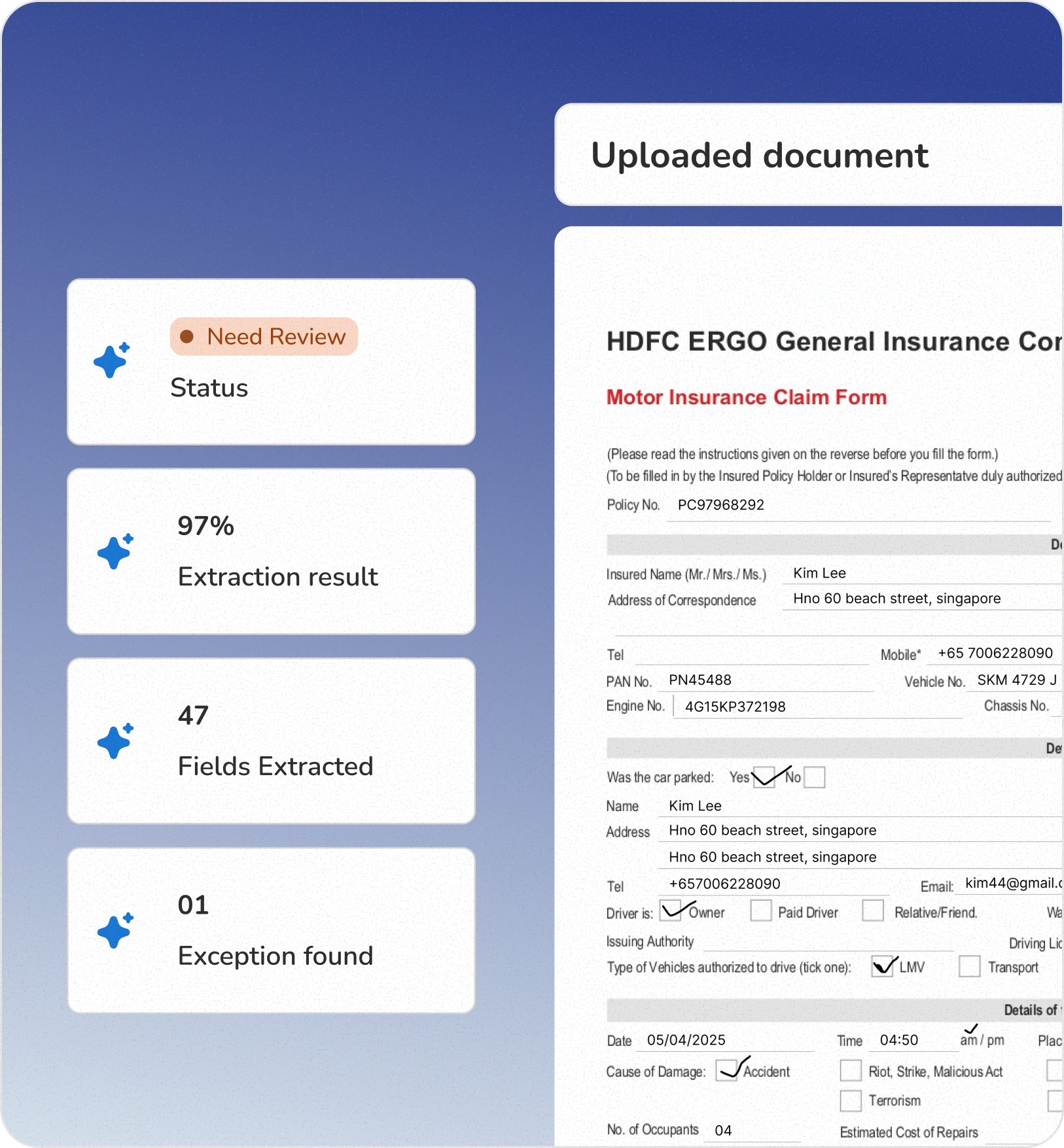The width and height of the screenshot is (1064, 1148).
Task: Click sparkle icon in Status card
Action: click(x=112, y=360)
